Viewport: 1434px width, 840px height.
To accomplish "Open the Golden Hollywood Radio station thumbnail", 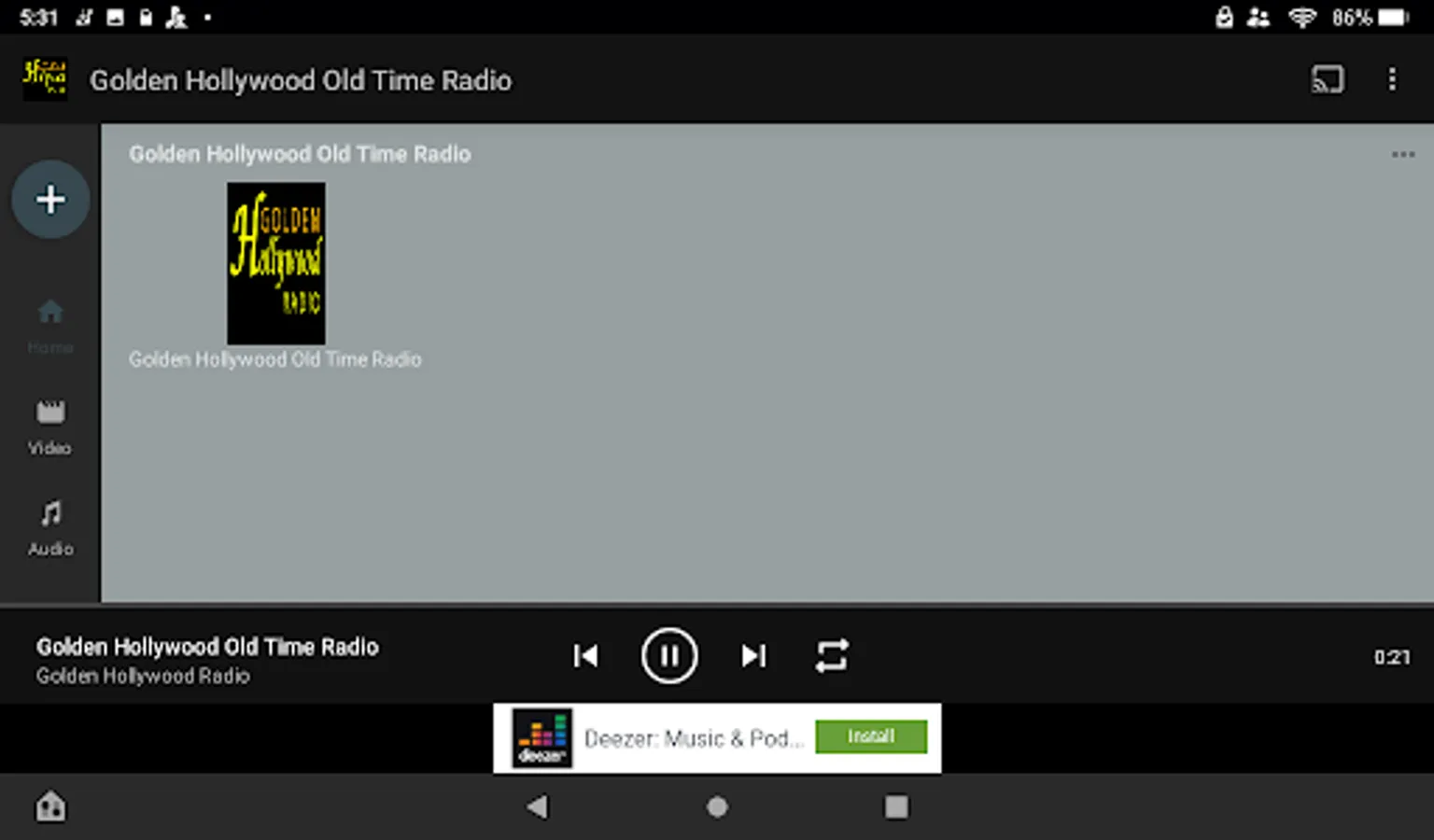I will [276, 263].
